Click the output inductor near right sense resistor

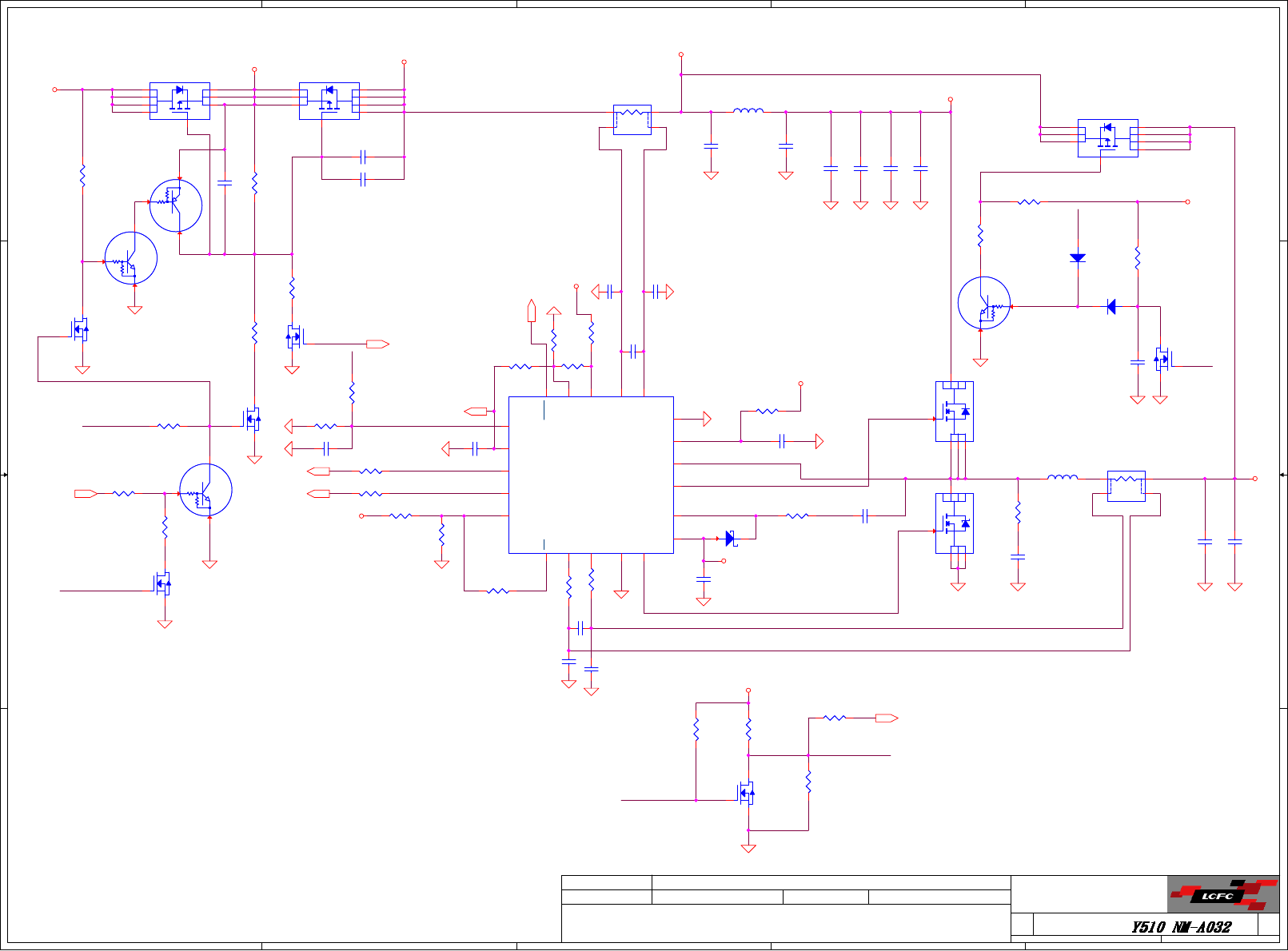pyautogui.click(x=1063, y=477)
